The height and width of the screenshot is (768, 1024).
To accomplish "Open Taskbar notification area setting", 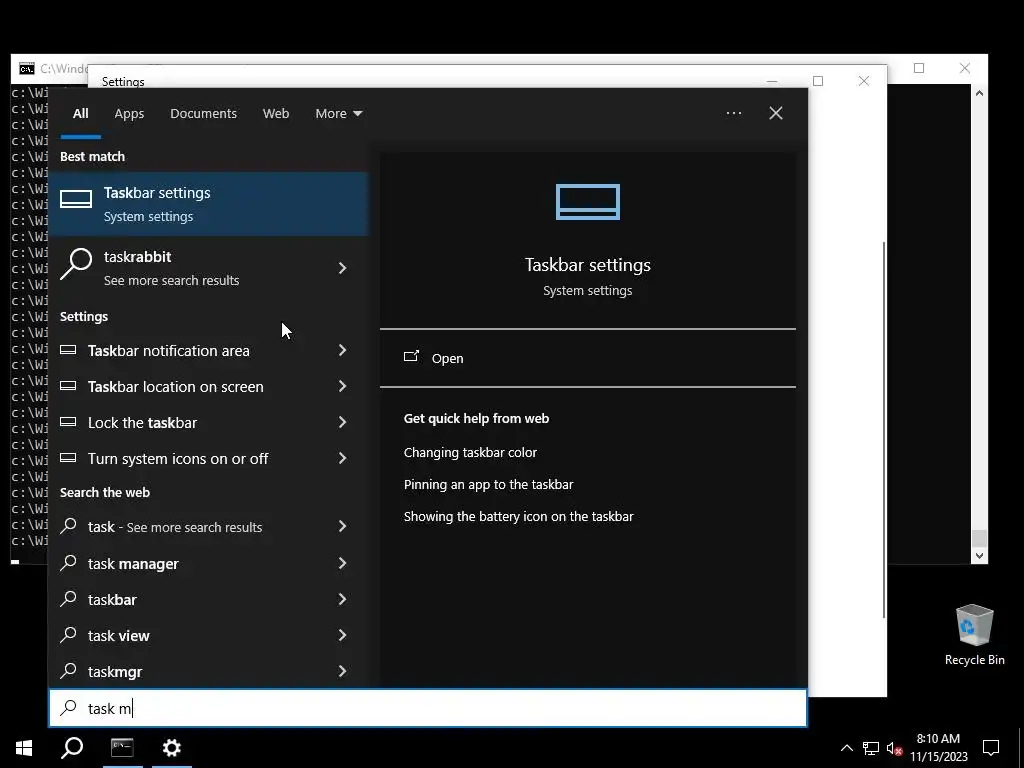I will [188, 351].
